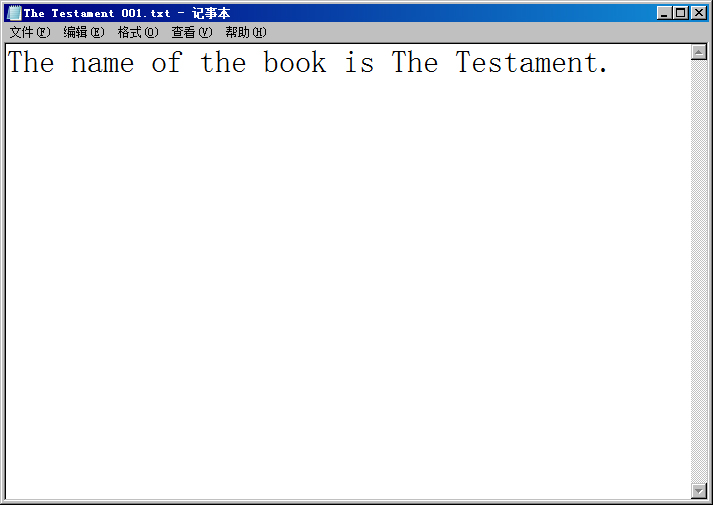This screenshot has width=713, height=505.
Task: Place cursor in the word "book"
Action: point(295,63)
